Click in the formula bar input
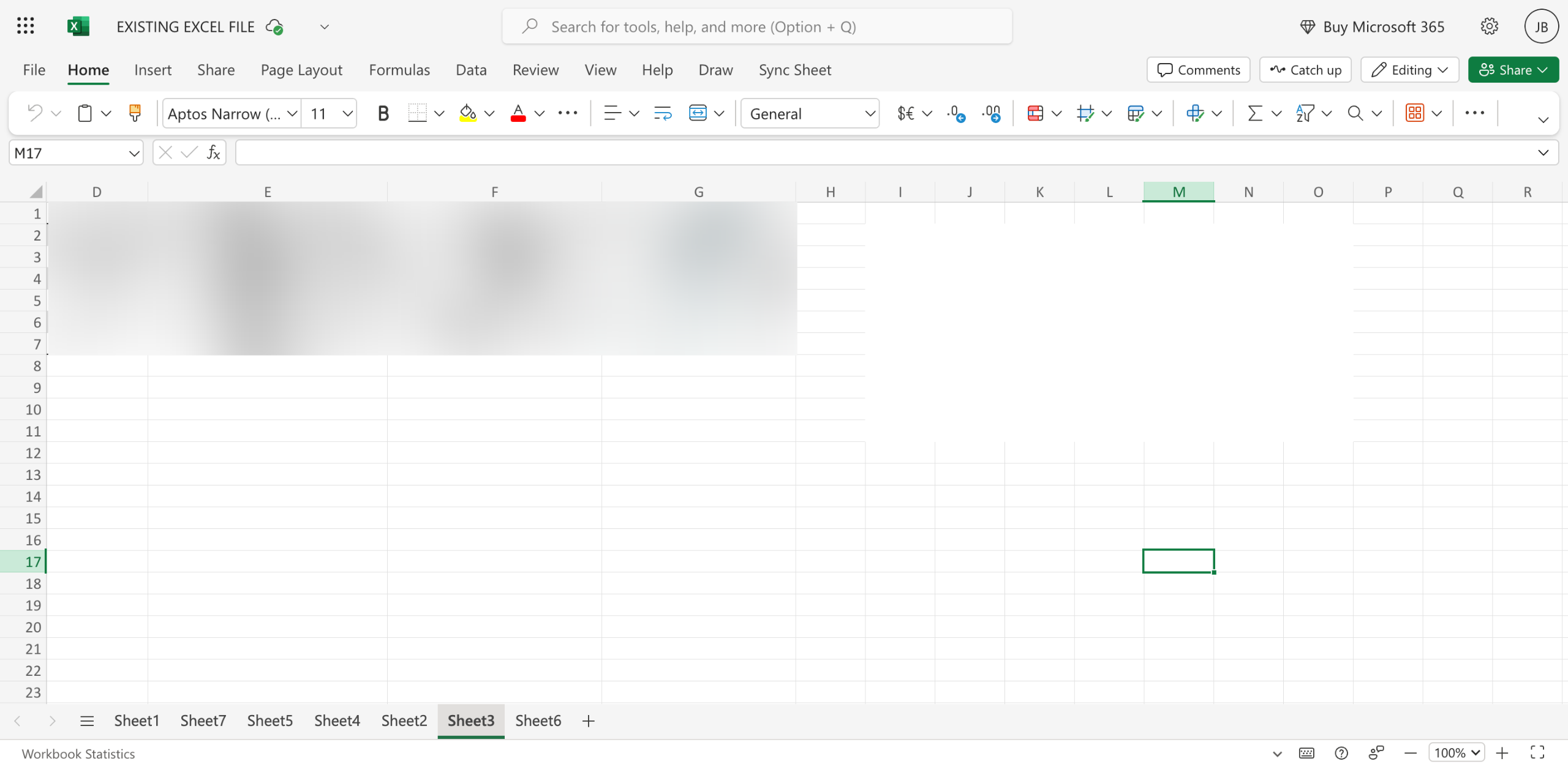The image size is (1568, 764). [882, 153]
